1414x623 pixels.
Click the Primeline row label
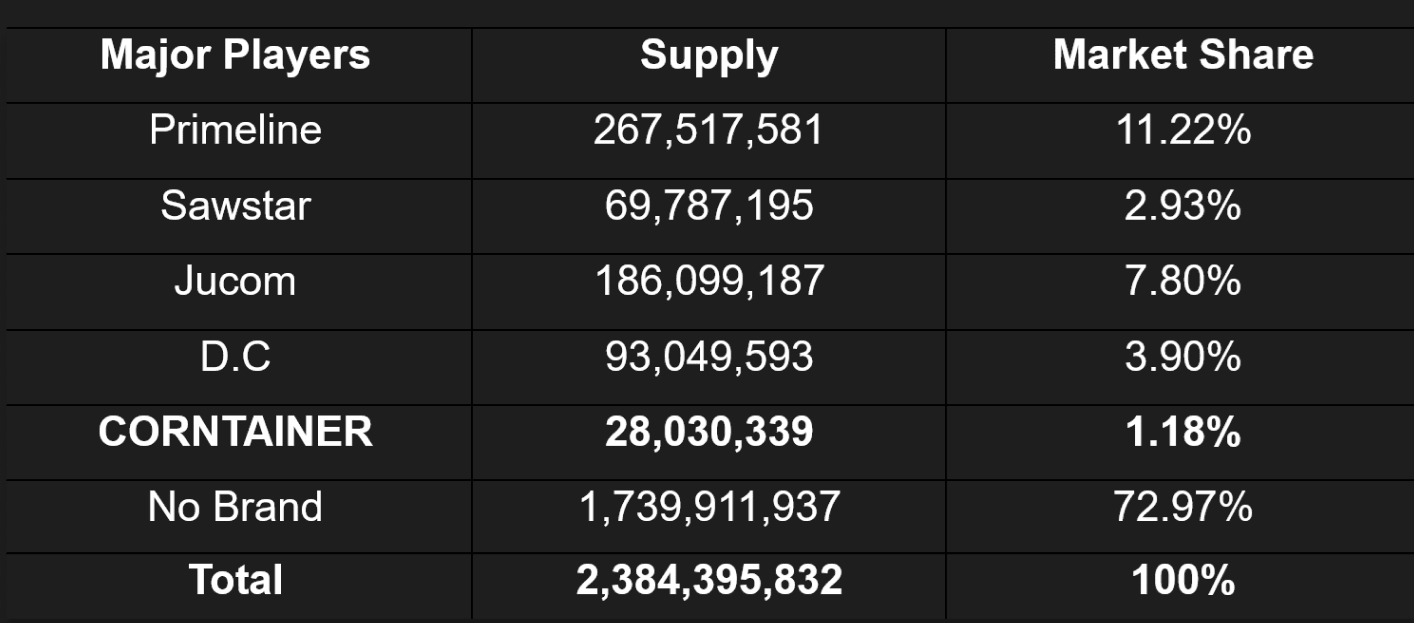click(x=235, y=130)
